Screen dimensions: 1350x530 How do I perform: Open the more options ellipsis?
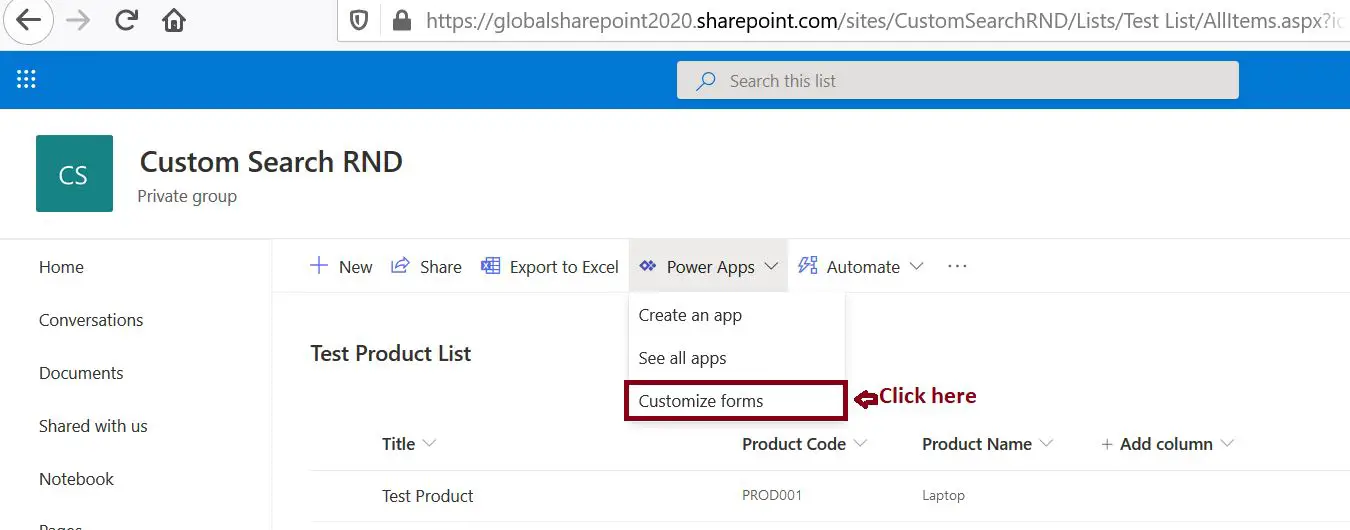click(x=957, y=266)
